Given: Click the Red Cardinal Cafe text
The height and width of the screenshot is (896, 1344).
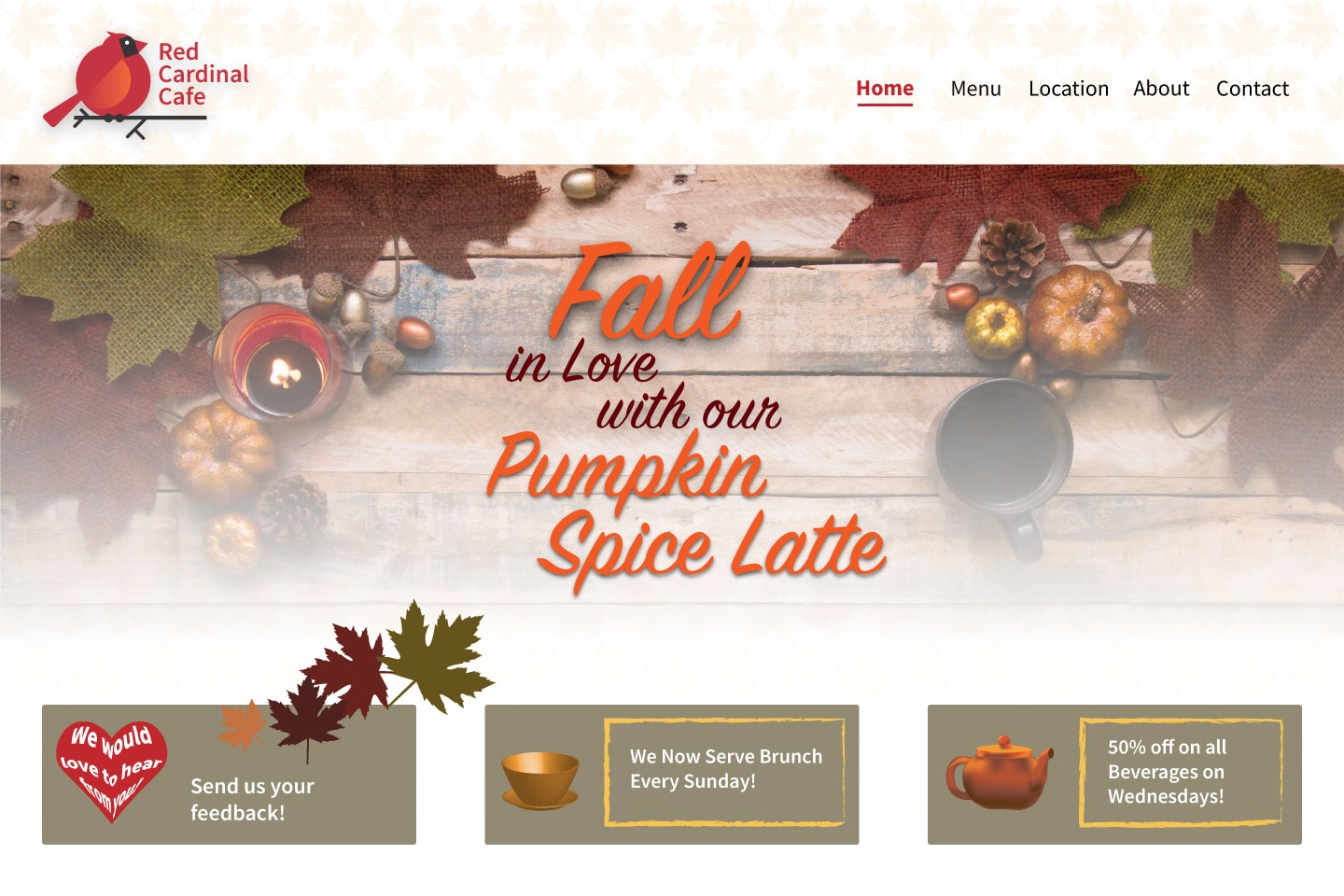Looking at the screenshot, I should (x=203, y=74).
